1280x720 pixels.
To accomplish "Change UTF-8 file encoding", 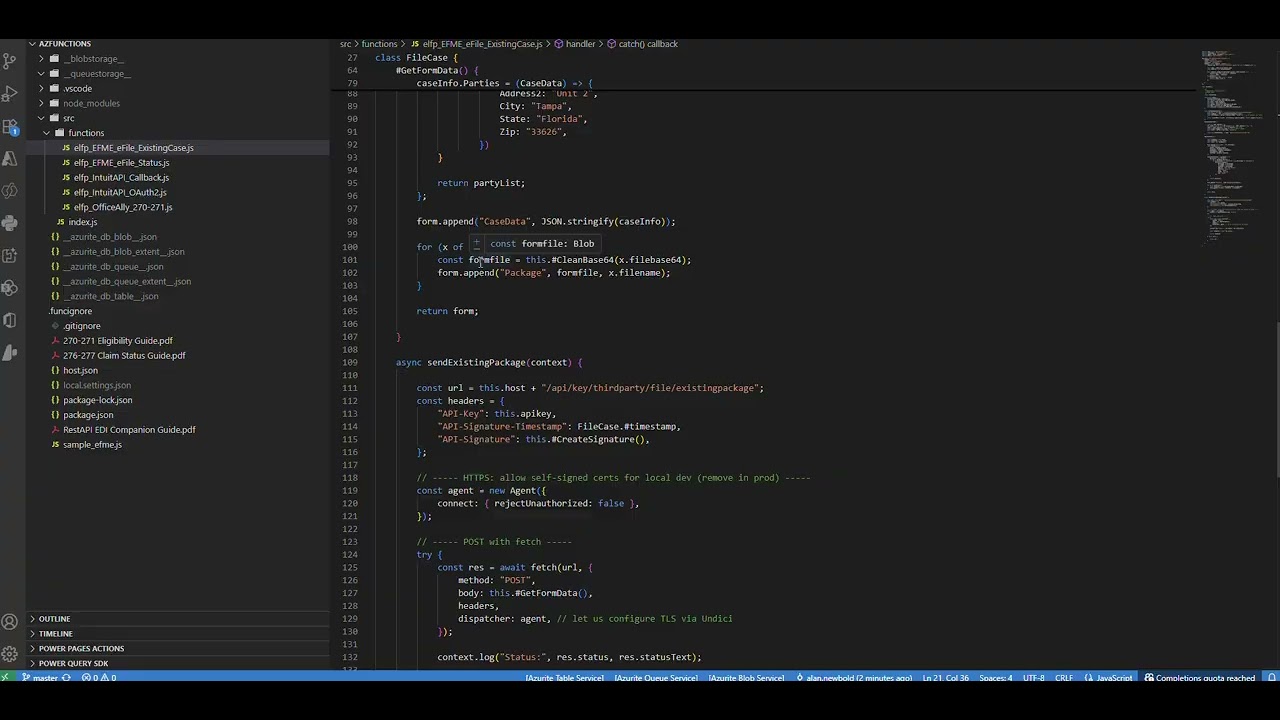I will click(1034, 678).
